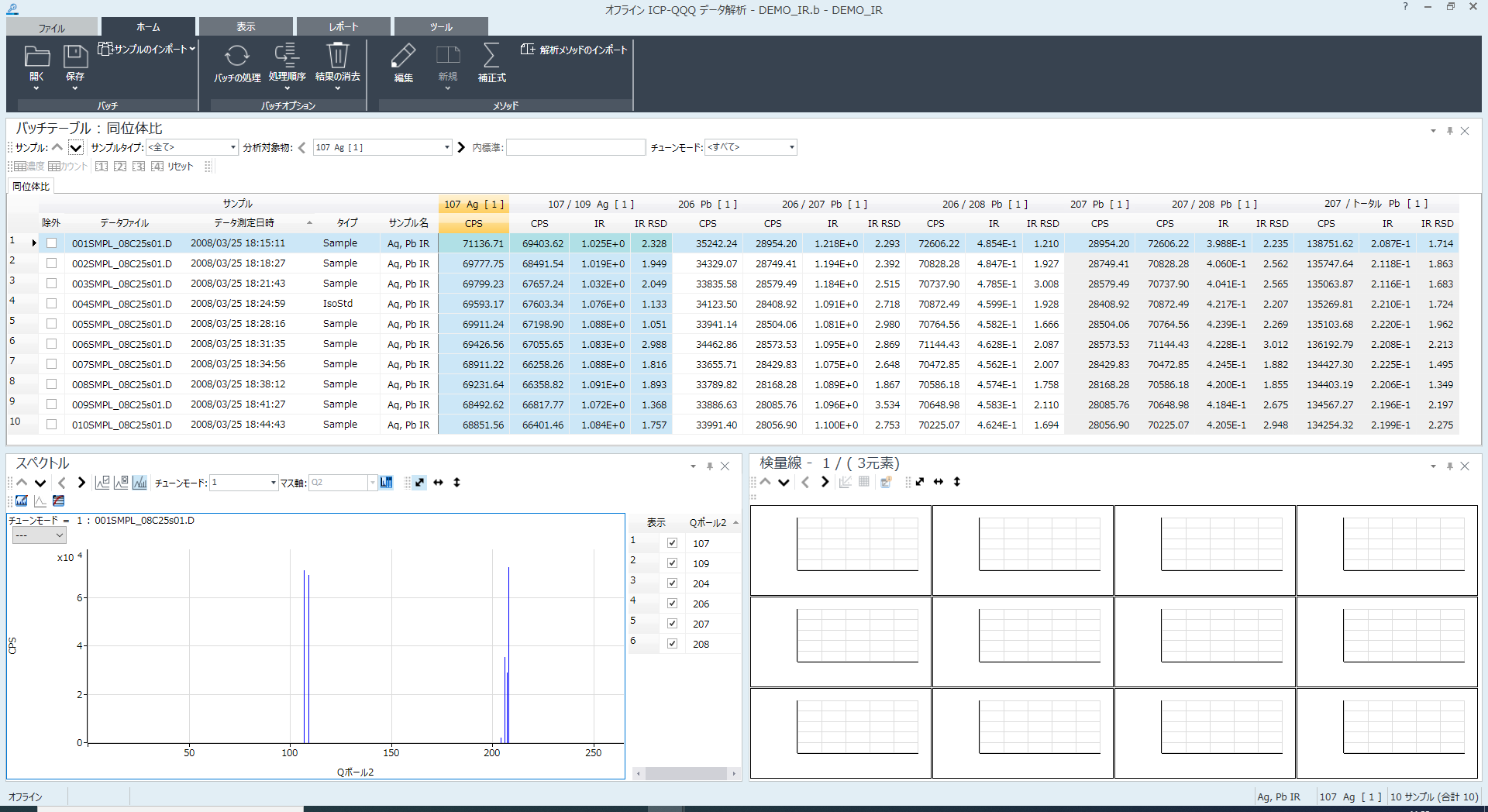Go to next sample with the batch table down arrow

pos(76,147)
